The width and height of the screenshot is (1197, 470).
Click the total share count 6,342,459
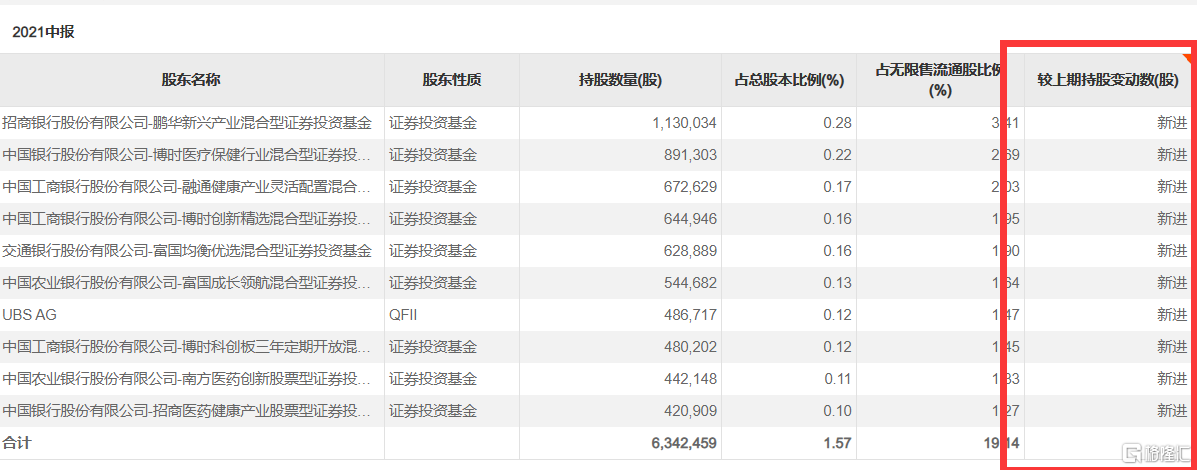[x=685, y=442]
